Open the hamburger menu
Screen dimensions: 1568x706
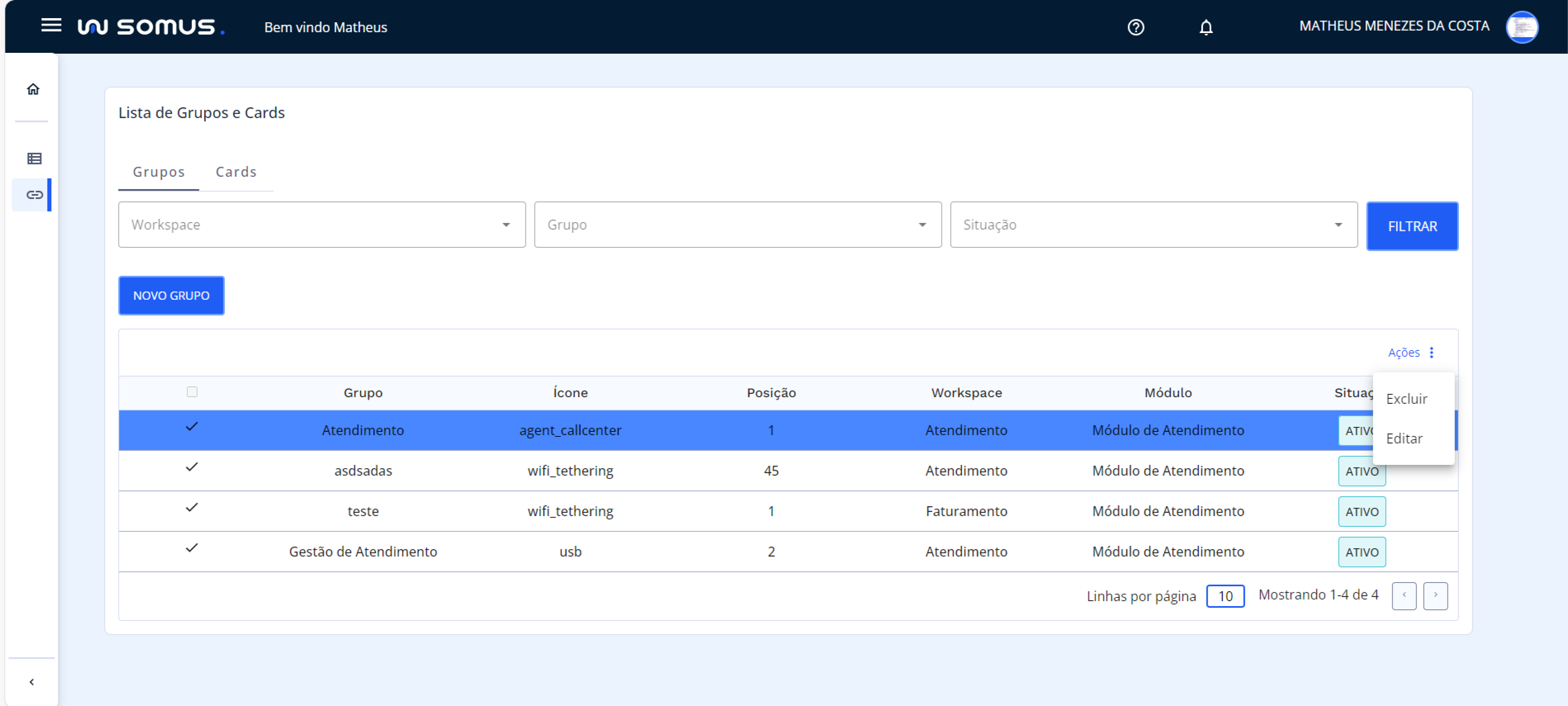tap(51, 26)
